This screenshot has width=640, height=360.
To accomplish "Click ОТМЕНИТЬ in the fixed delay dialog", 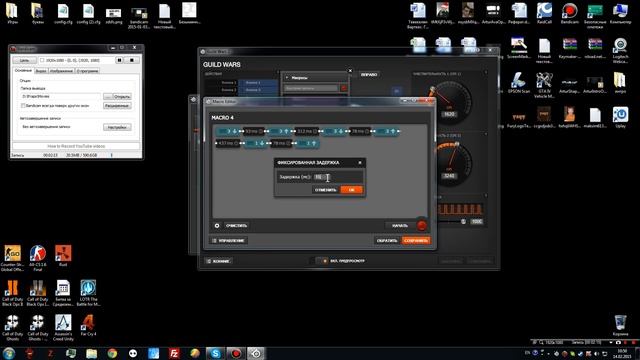I will pos(326,190).
